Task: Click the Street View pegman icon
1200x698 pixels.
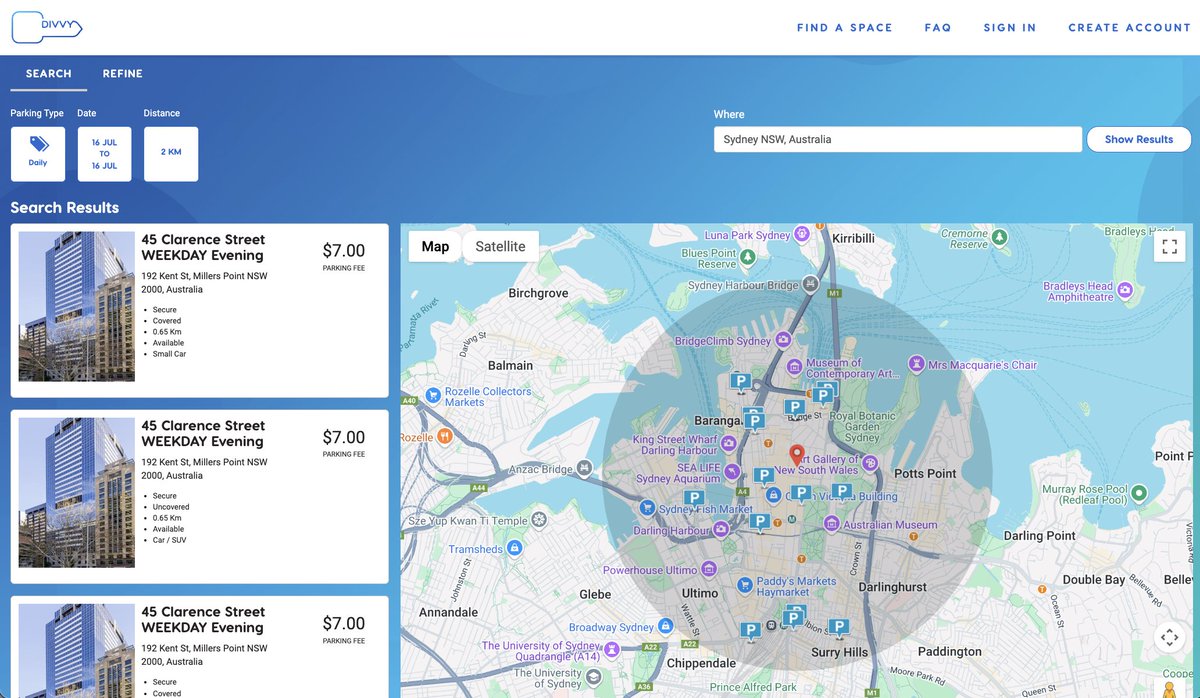Action: click(x=1169, y=688)
